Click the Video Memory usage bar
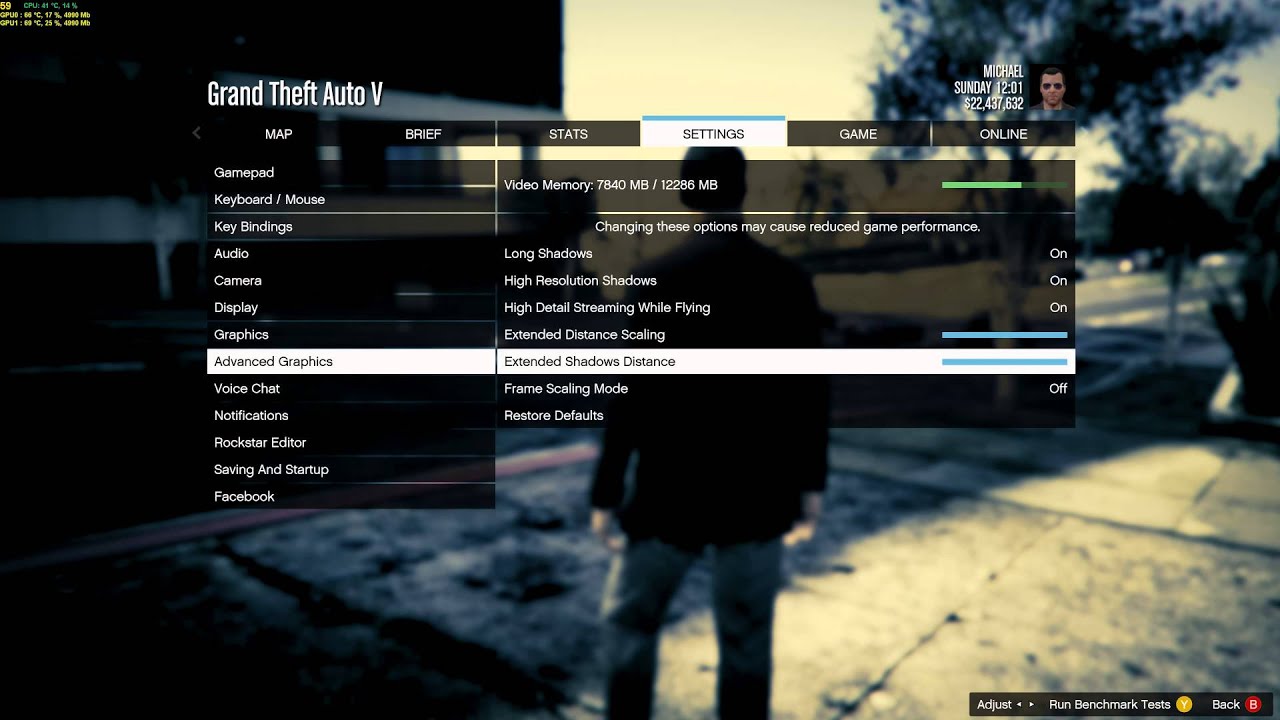The width and height of the screenshot is (1280, 720). pyautogui.click(x=1005, y=185)
